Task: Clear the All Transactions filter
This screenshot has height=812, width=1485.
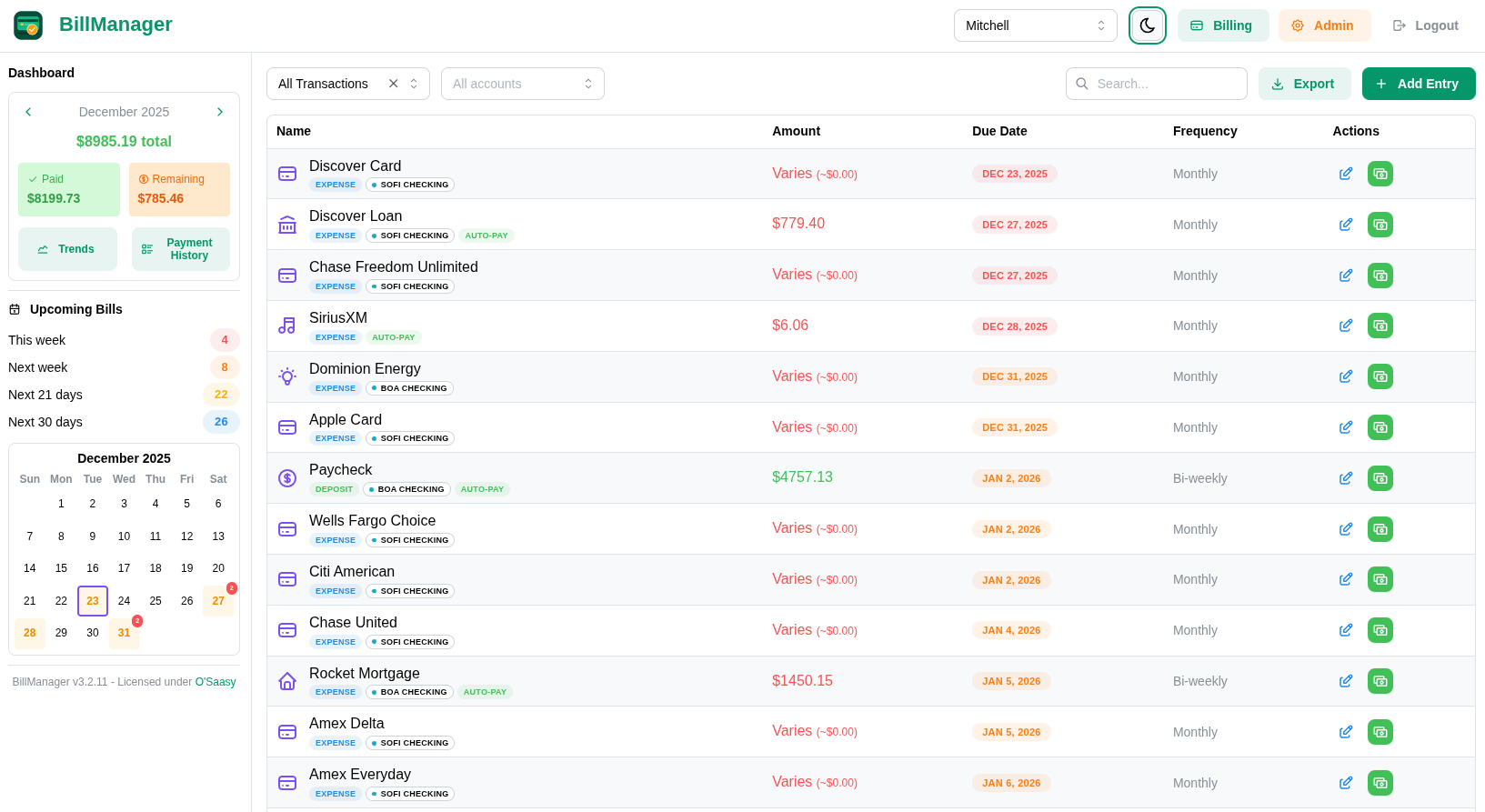Action: pos(394,84)
